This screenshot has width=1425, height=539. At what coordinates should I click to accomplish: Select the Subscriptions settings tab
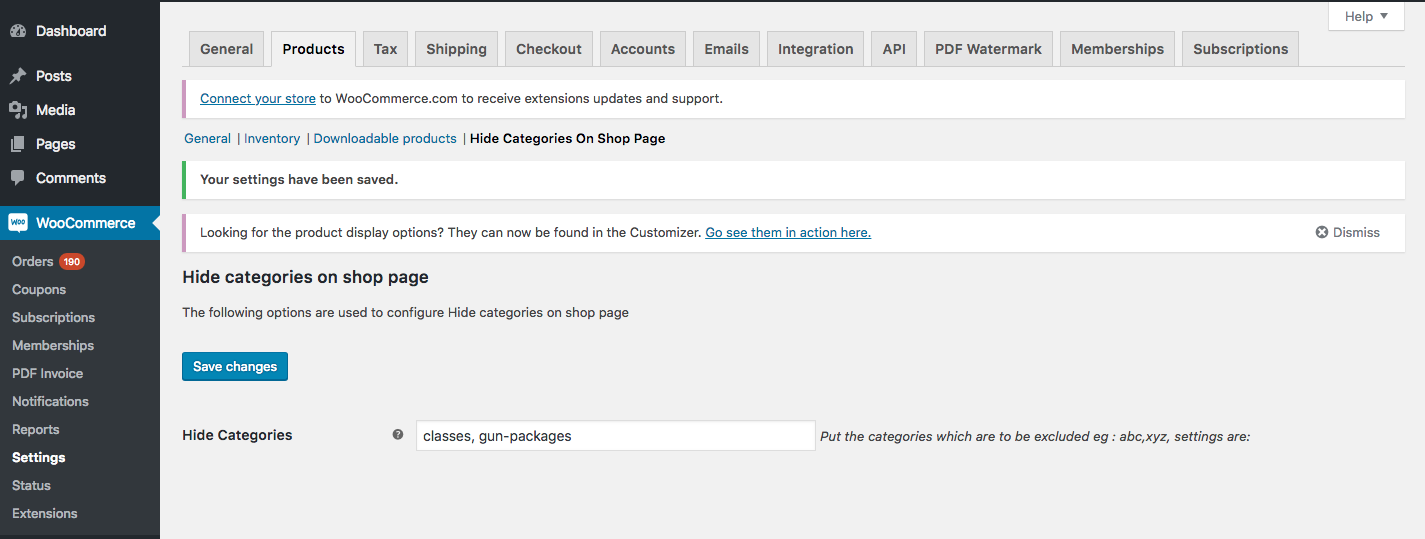tap(1240, 49)
